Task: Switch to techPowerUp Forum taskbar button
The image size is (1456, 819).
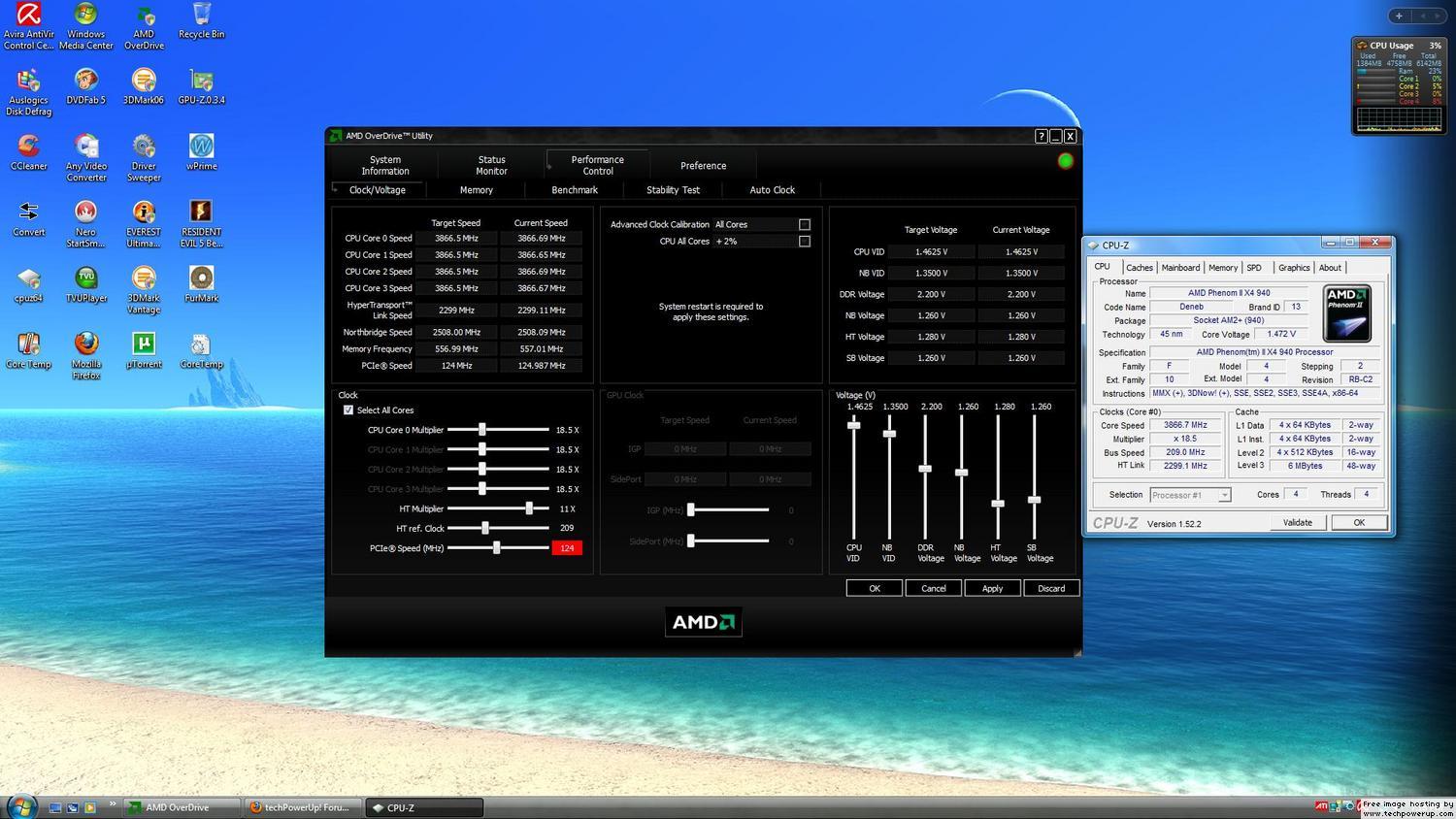Action: 301,807
